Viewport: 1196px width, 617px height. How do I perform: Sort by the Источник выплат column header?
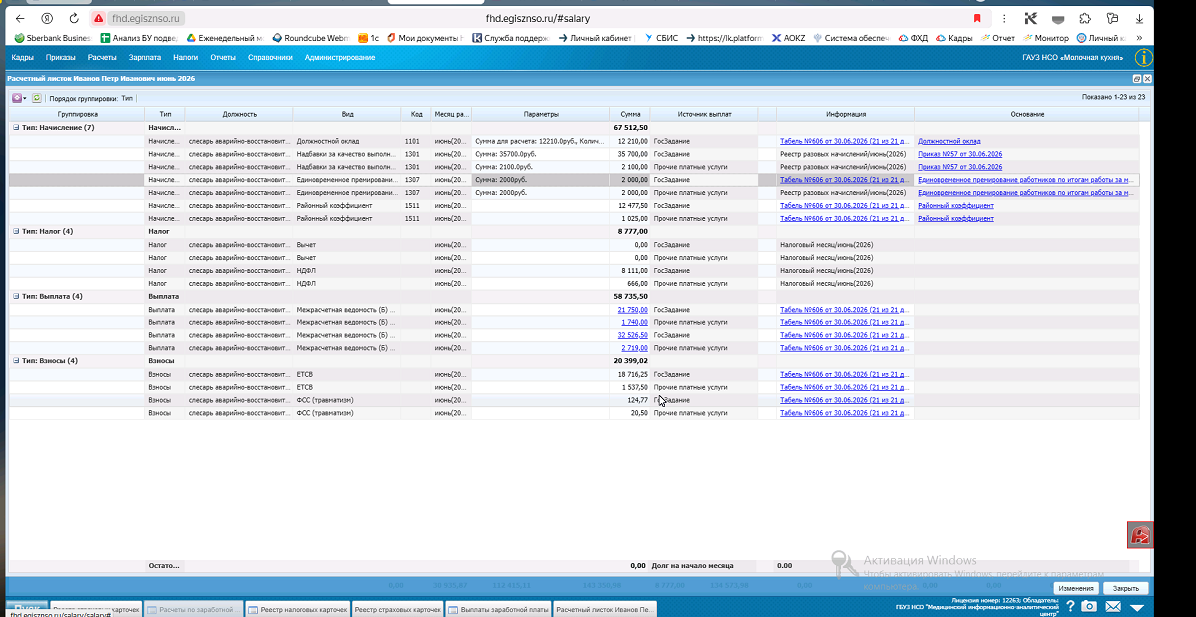pos(704,114)
